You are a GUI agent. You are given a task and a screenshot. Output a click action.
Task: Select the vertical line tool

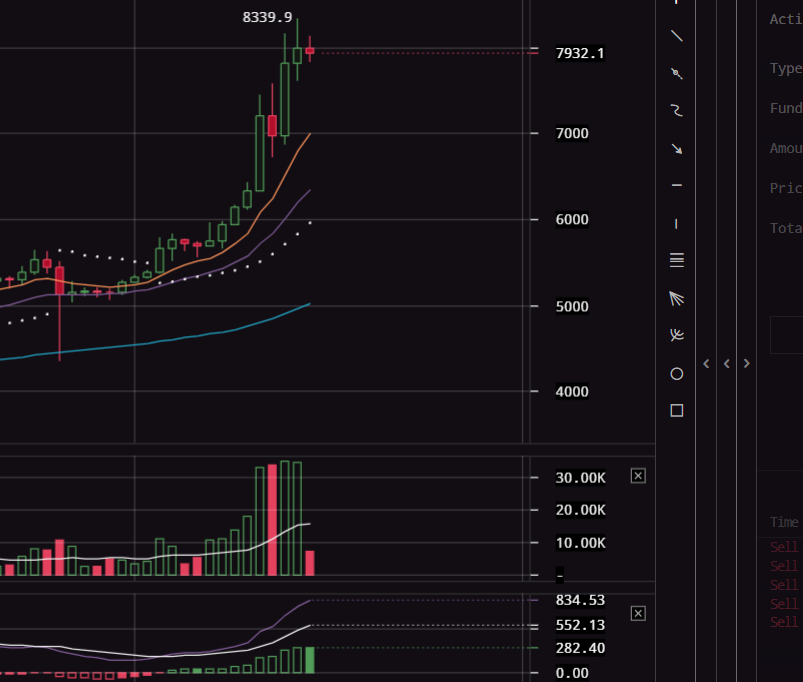pos(677,224)
